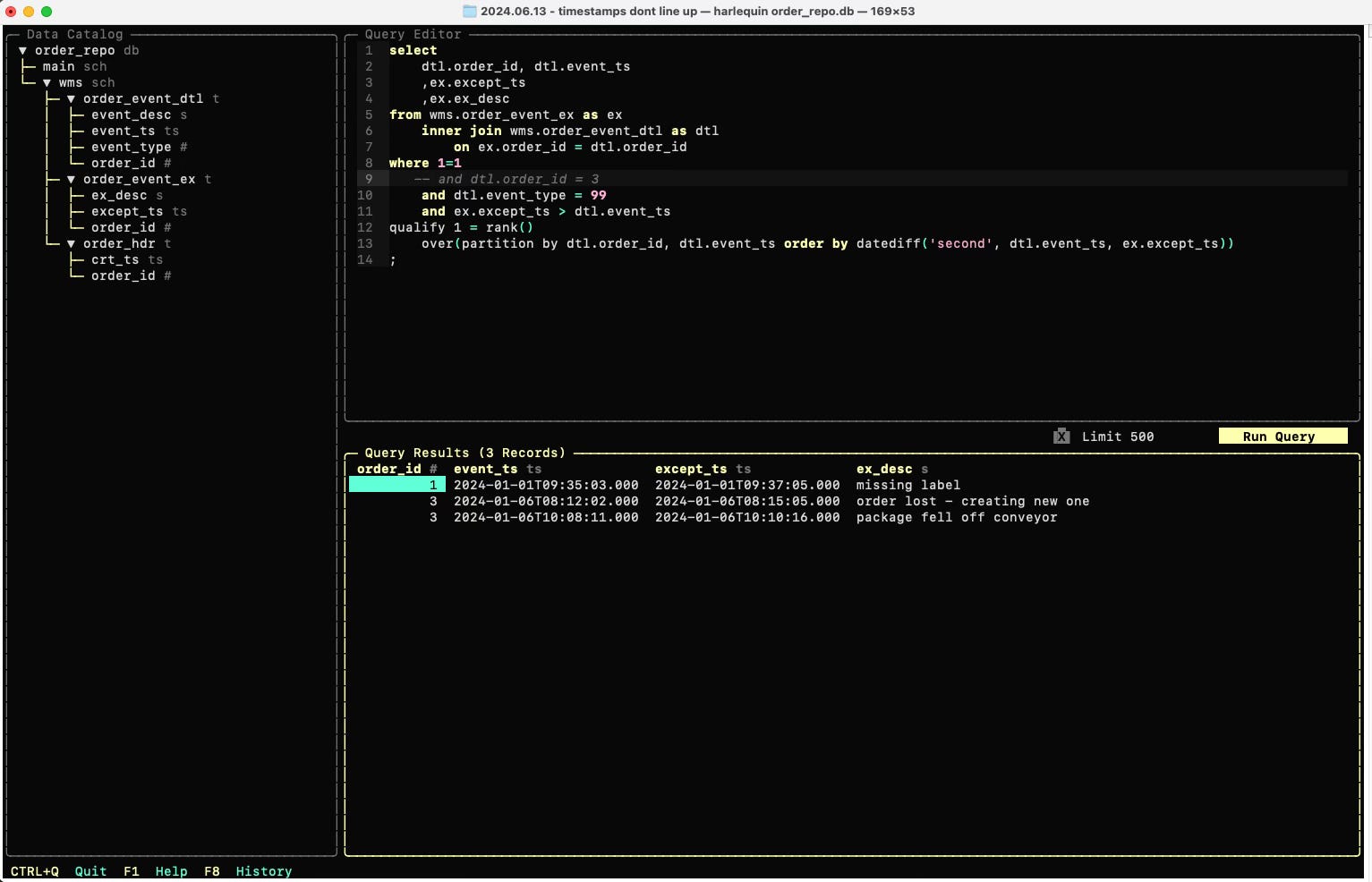Select event_ts cell 2024-01-01T09:35:03.000
Image resolution: width=1372 pixels, height=882 pixels.
point(546,486)
